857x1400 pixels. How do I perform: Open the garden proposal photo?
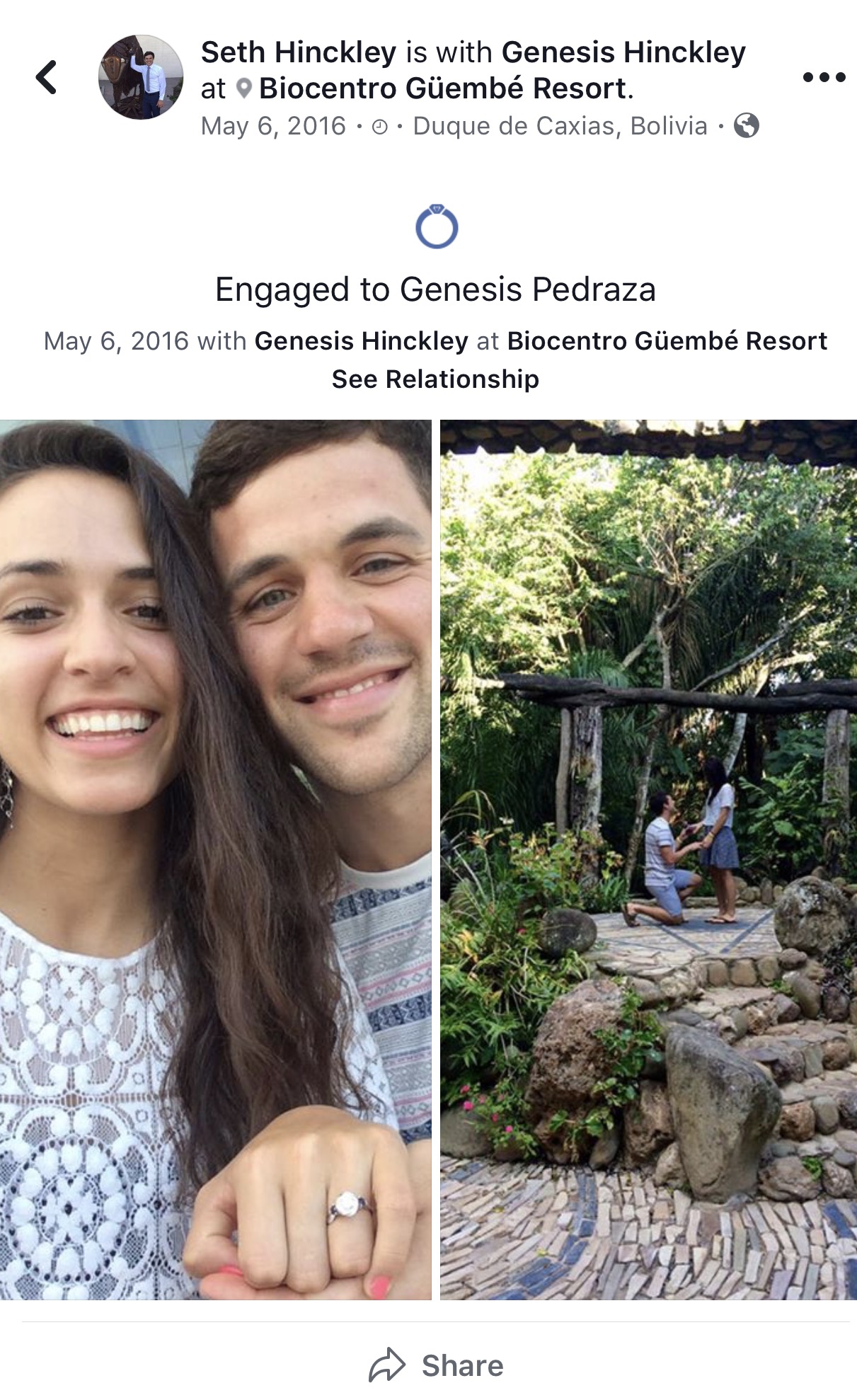point(648,860)
